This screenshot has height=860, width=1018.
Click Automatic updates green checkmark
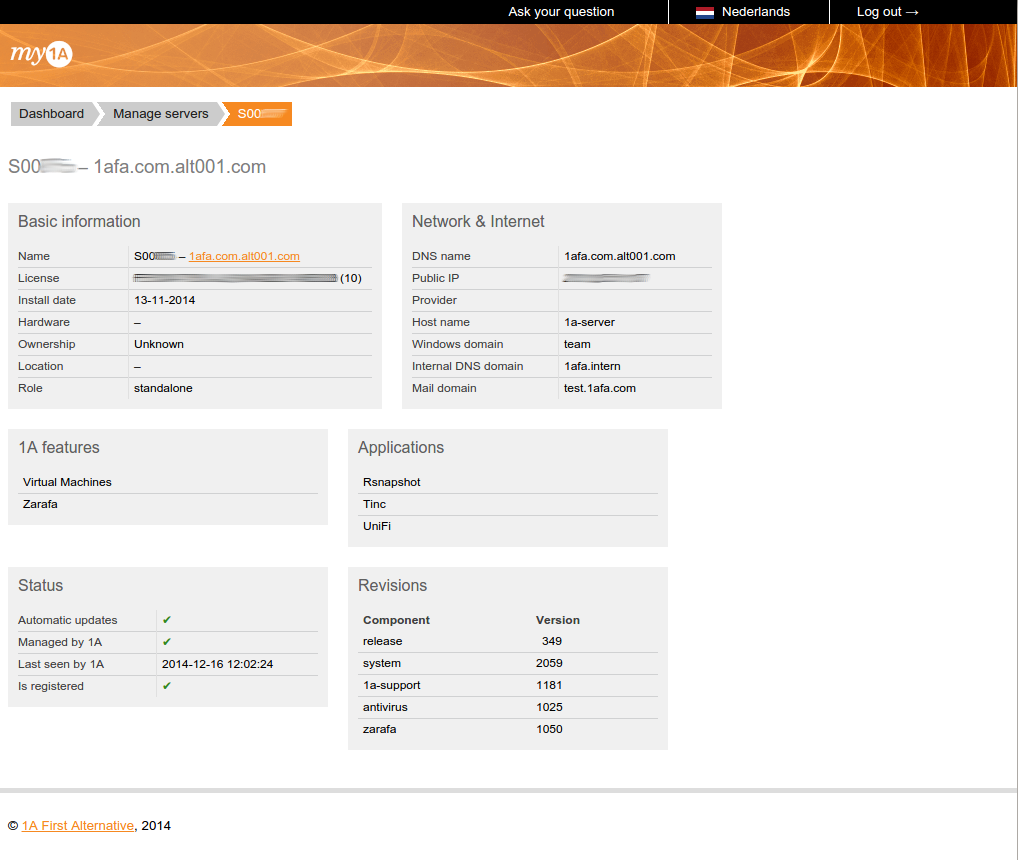[167, 620]
